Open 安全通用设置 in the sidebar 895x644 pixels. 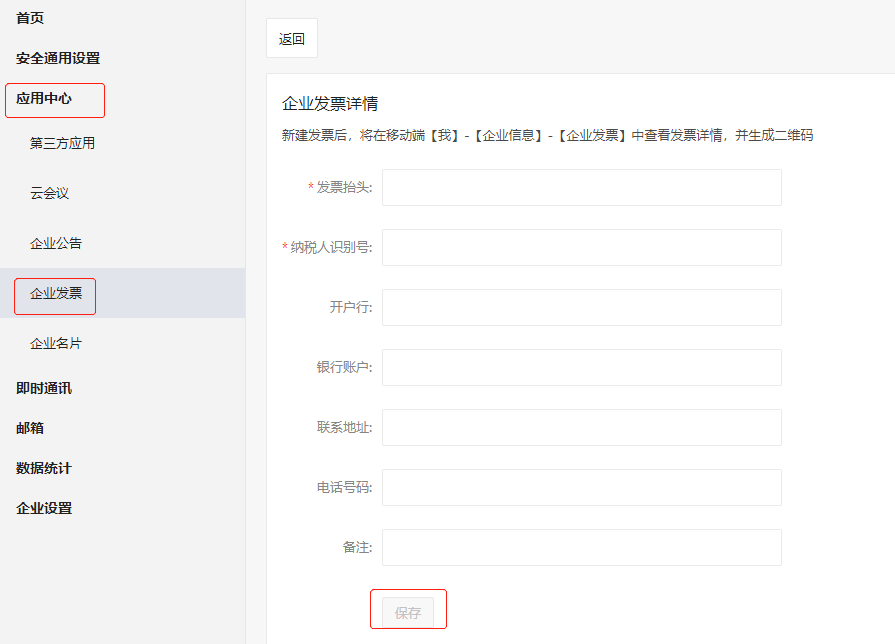[58, 58]
